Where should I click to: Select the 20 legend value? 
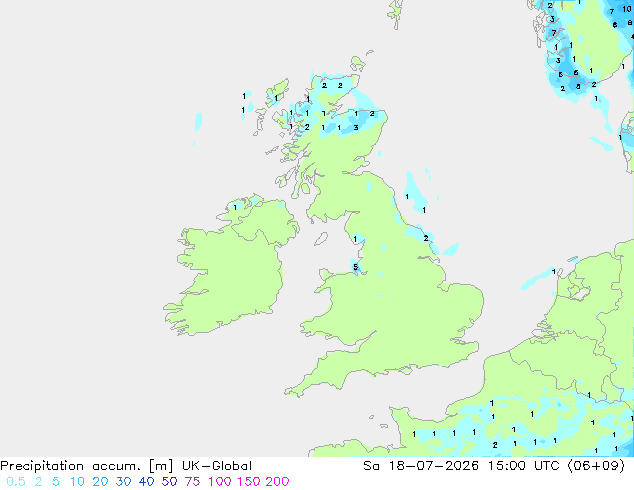coord(100,482)
